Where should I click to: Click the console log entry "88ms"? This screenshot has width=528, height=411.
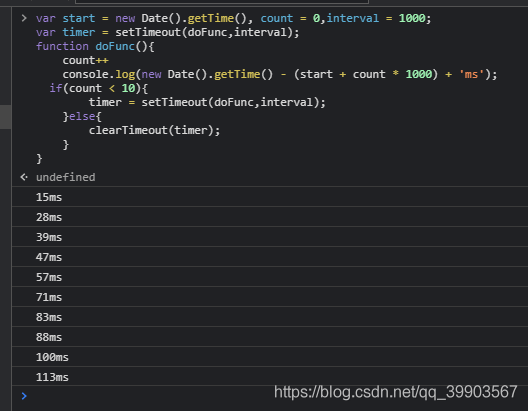(x=270, y=337)
